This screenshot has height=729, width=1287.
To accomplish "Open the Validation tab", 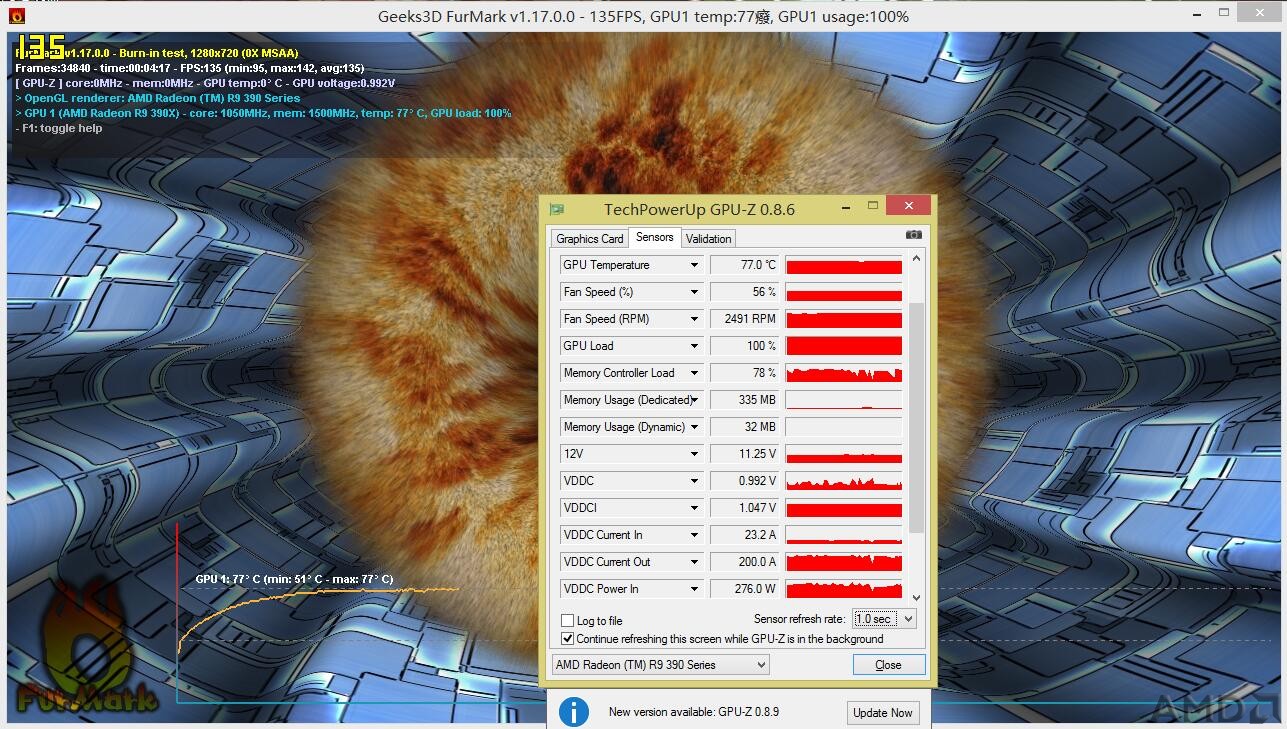I will [x=709, y=239].
